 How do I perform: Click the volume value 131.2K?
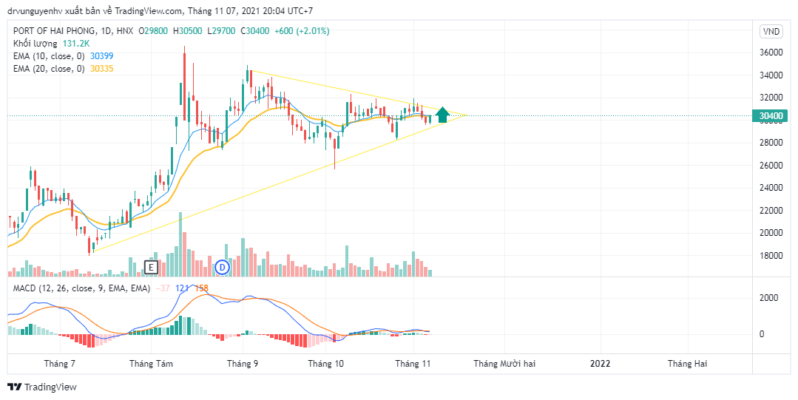(76, 44)
